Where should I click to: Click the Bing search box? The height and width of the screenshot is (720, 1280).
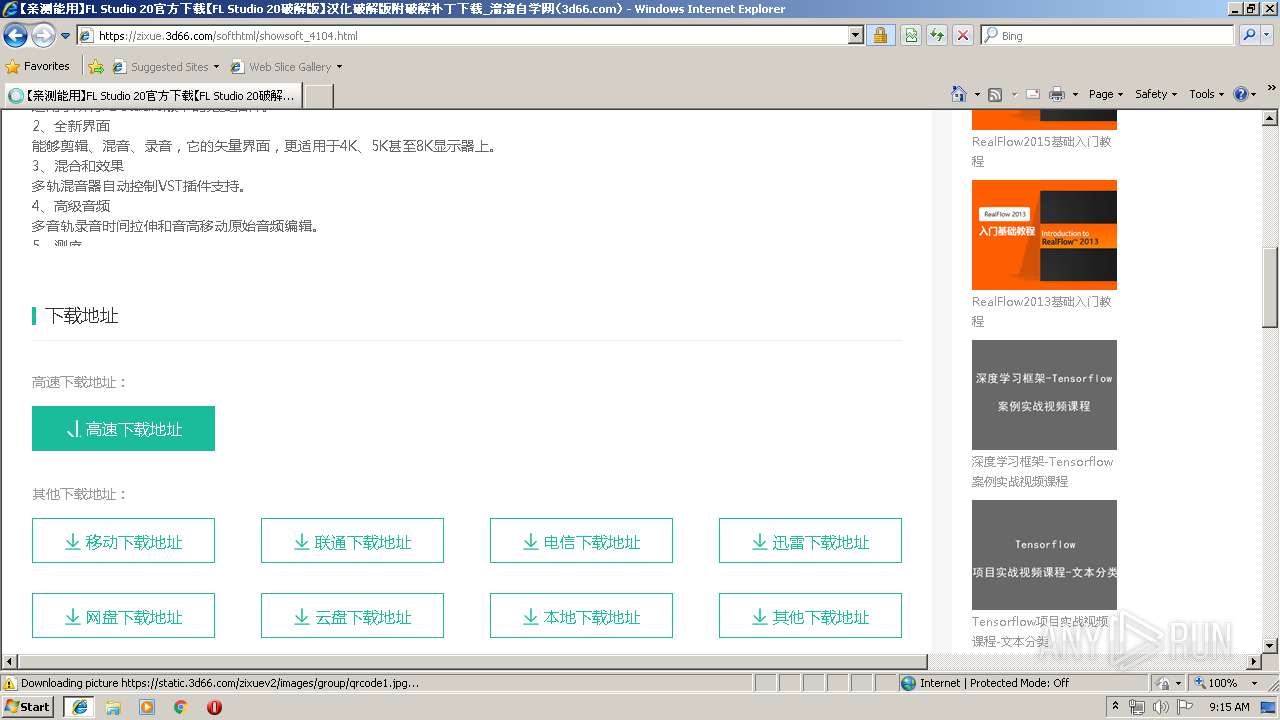[1107, 35]
